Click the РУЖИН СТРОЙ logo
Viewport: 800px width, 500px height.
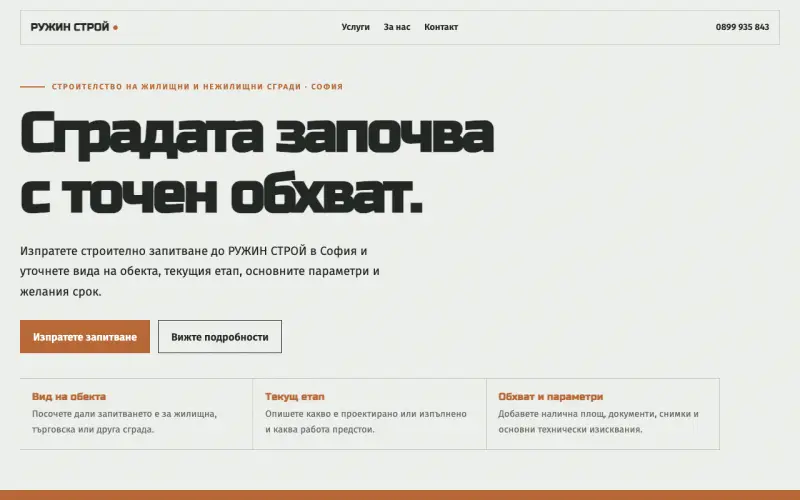pyautogui.click(x=74, y=27)
